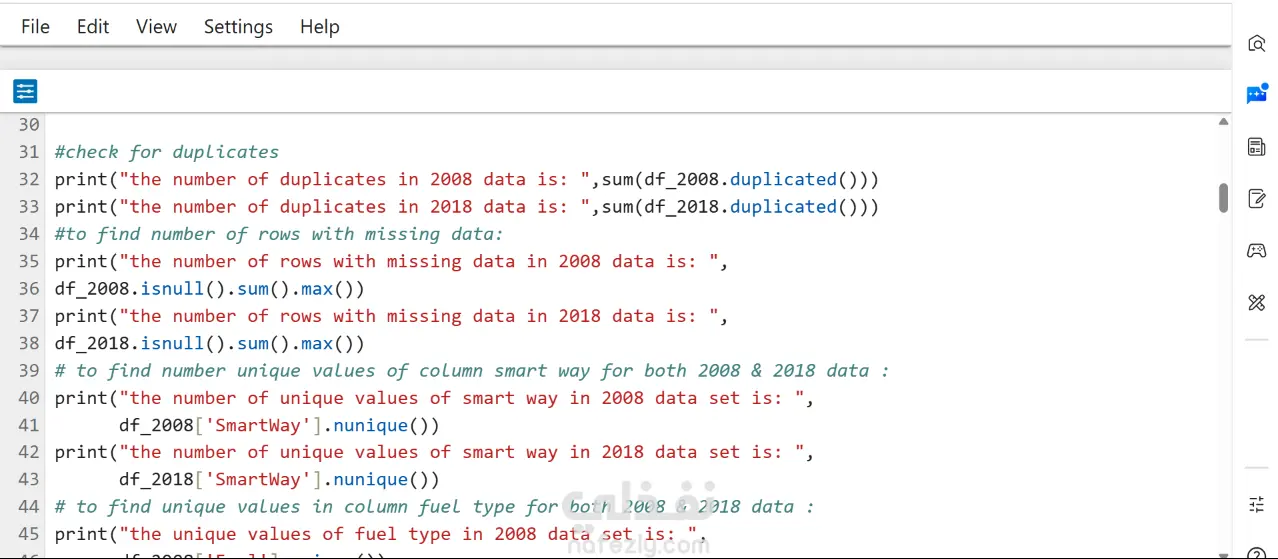Image resolution: width=1278 pixels, height=559 pixels.
Task: Open the View menu
Action: 156,27
